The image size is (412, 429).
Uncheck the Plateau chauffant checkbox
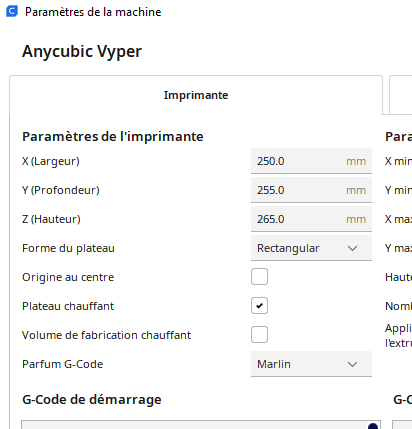pyautogui.click(x=259, y=306)
